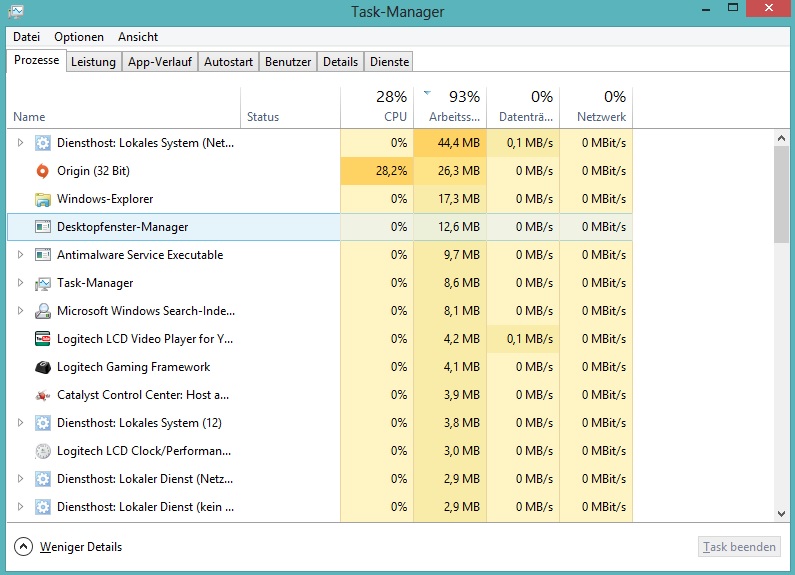Image resolution: width=795 pixels, height=575 pixels.
Task: Sort by the Status column header
Action: point(290,107)
